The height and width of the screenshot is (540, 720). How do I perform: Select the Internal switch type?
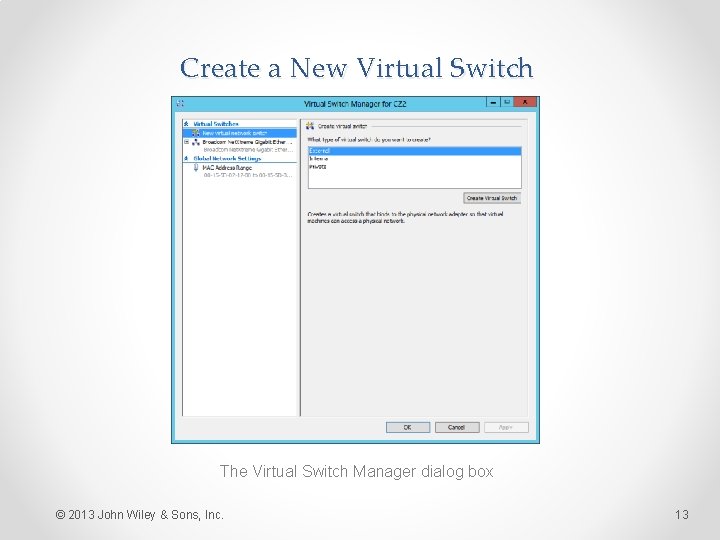click(x=415, y=158)
